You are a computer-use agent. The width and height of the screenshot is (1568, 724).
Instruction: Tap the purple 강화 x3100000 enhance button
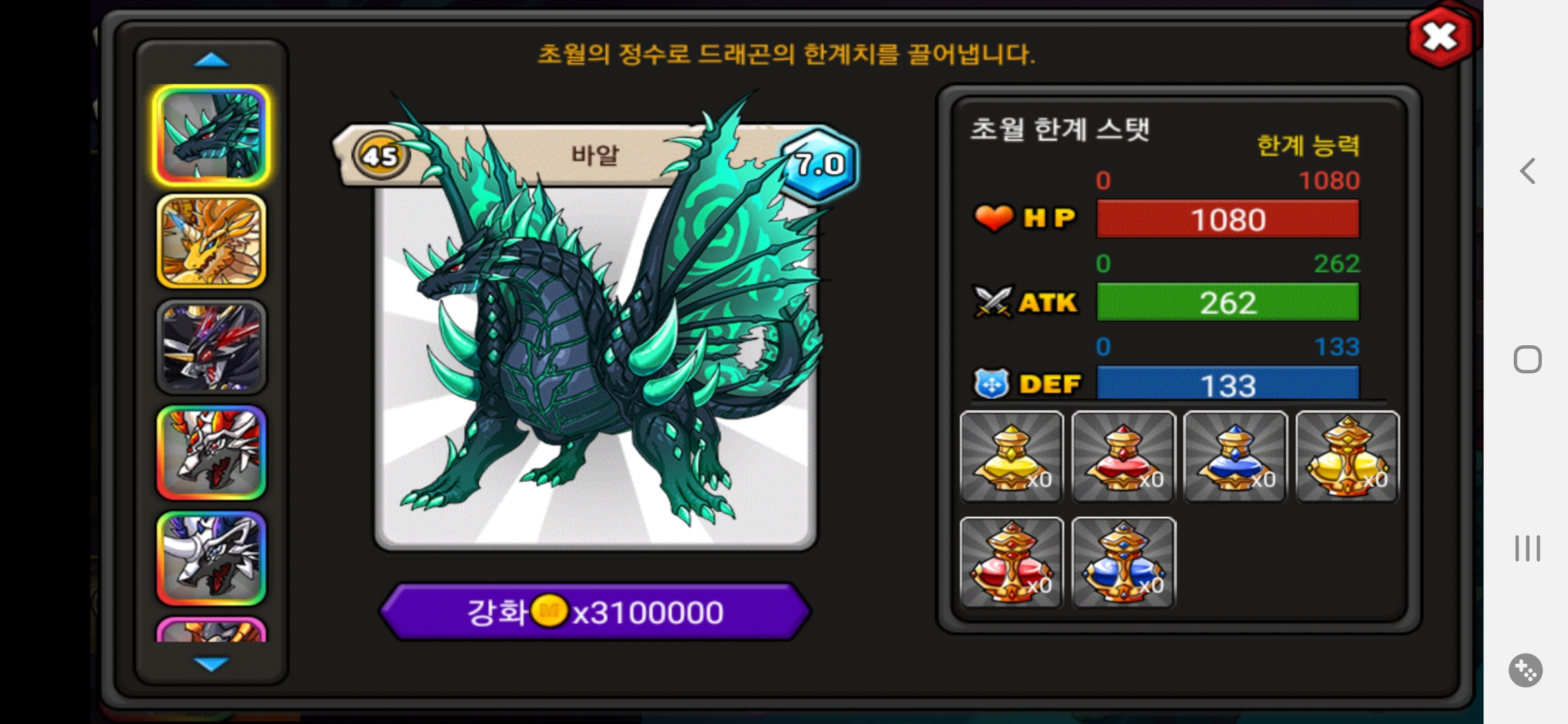tap(596, 611)
